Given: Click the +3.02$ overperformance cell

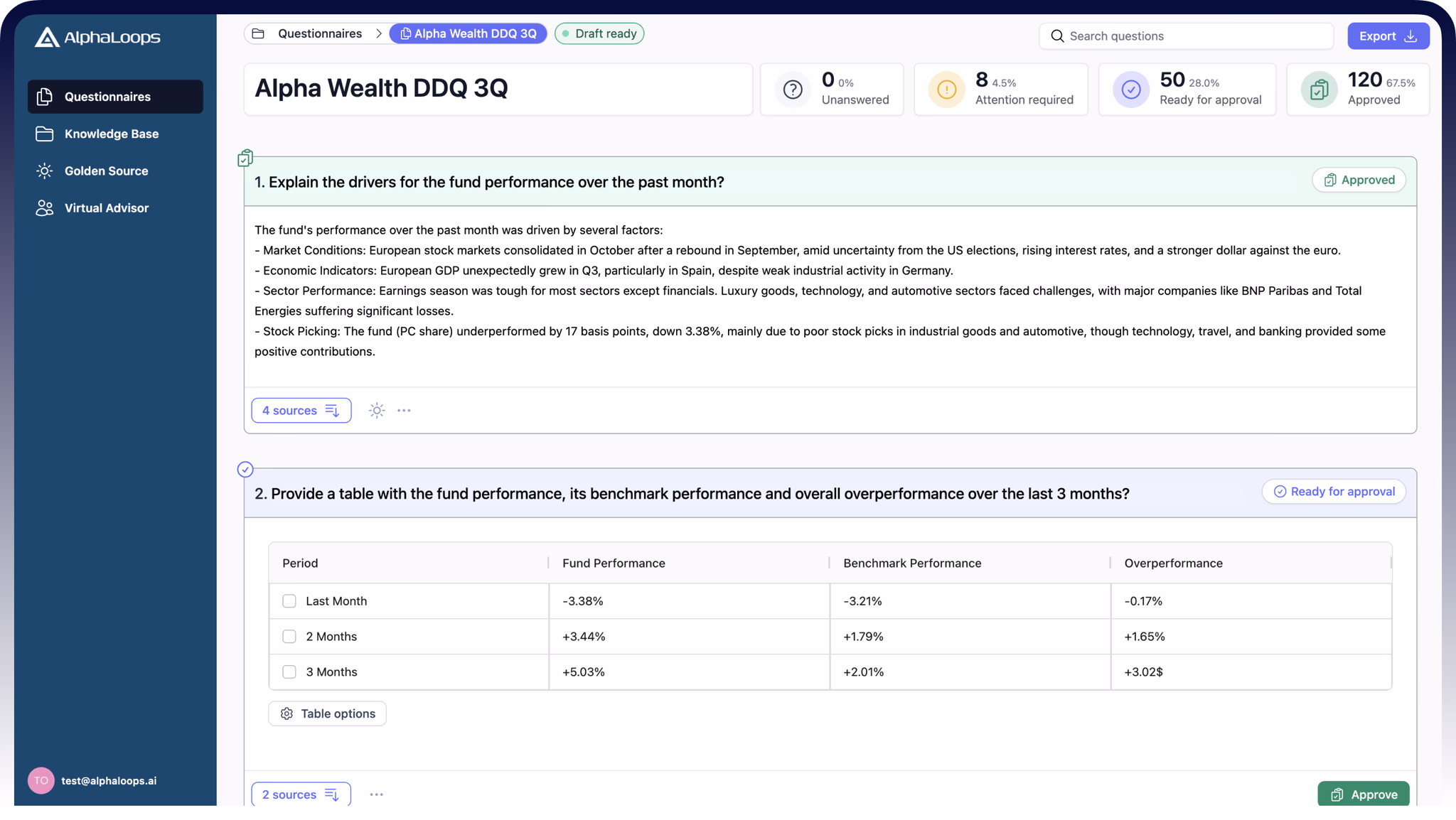Looking at the screenshot, I should tap(1251, 672).
